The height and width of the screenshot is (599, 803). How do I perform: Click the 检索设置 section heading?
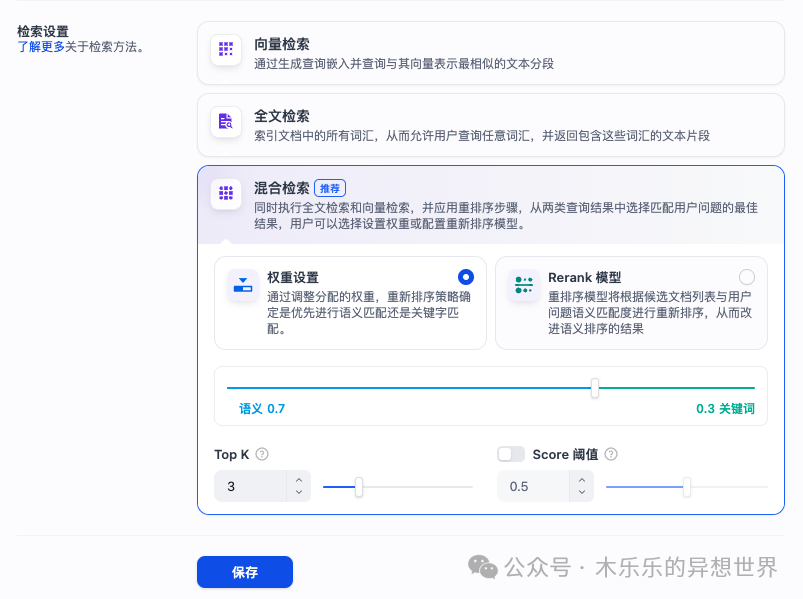(43, 31)
